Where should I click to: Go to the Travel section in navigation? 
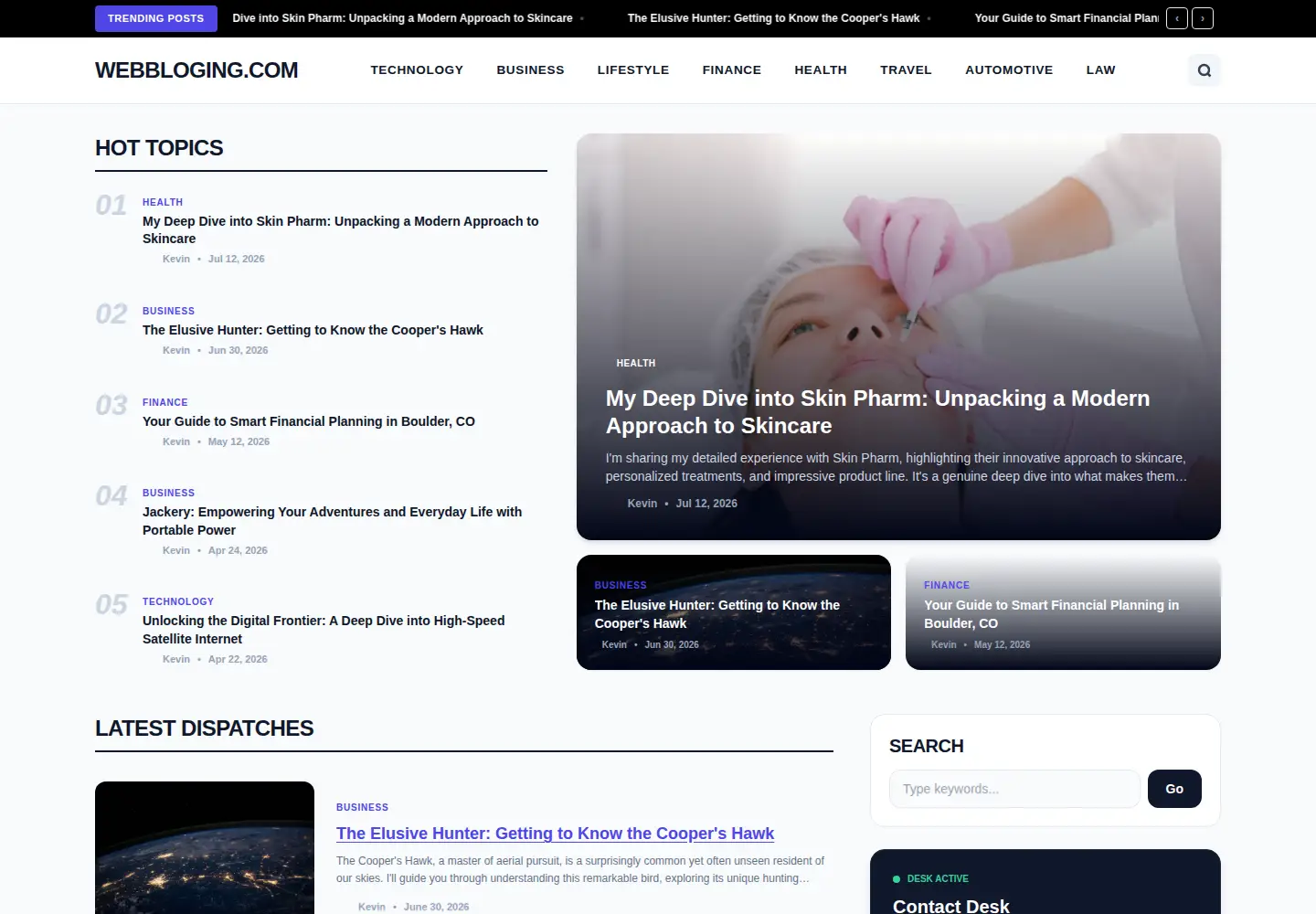coord(906,70)
